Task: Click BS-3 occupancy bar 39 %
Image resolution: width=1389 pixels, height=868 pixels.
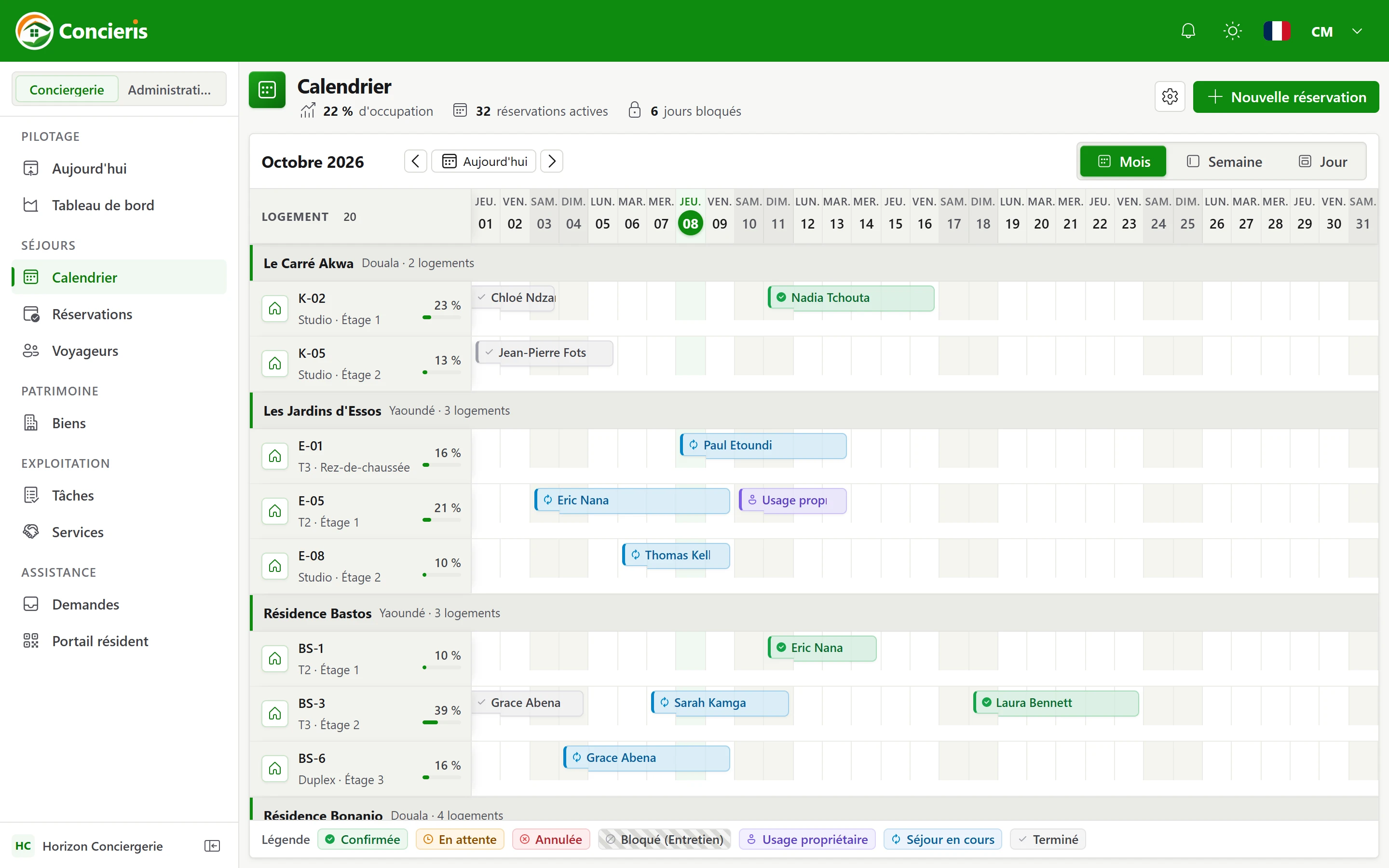Action: (441, 722)
